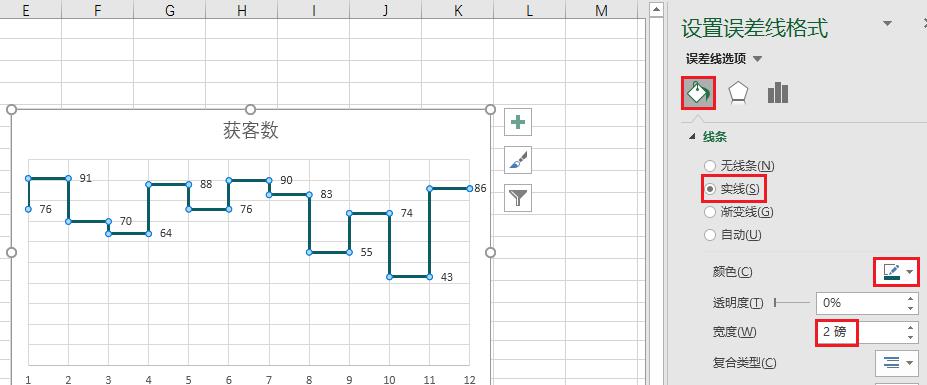Click the transparency slider track

(x=792, y=303)
